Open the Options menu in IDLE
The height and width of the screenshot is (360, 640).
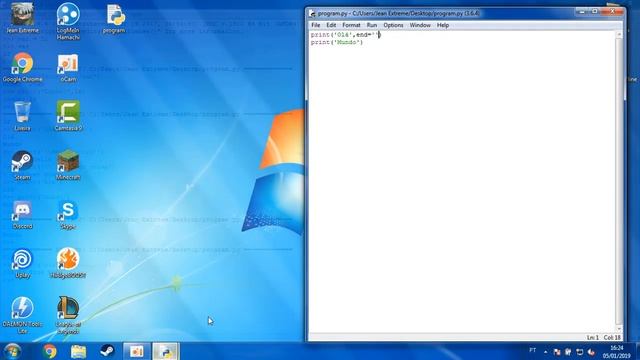[393, 25]
